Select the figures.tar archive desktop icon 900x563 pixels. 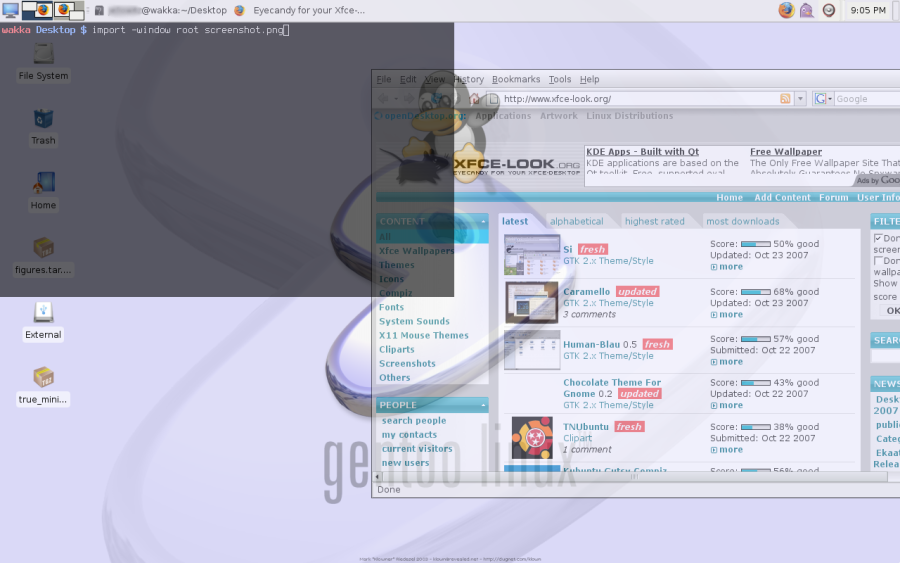tap(43, 257)
